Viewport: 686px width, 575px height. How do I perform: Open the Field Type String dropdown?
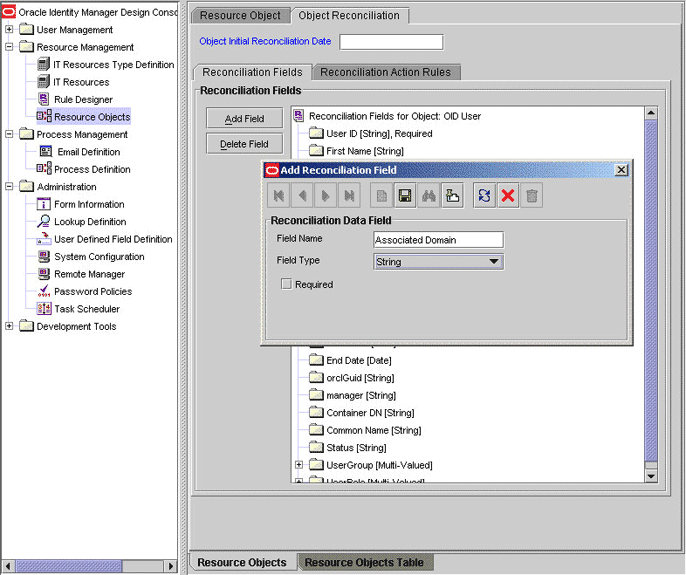click(x=438, y=262)
